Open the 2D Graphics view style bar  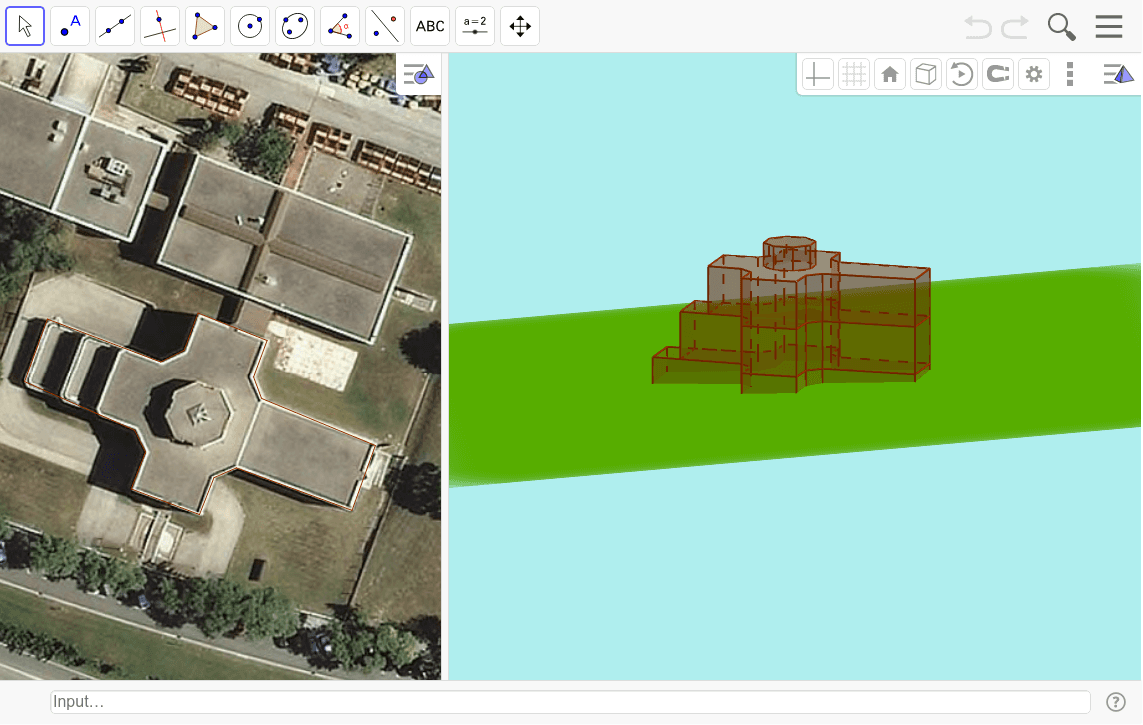coord(419,74)
